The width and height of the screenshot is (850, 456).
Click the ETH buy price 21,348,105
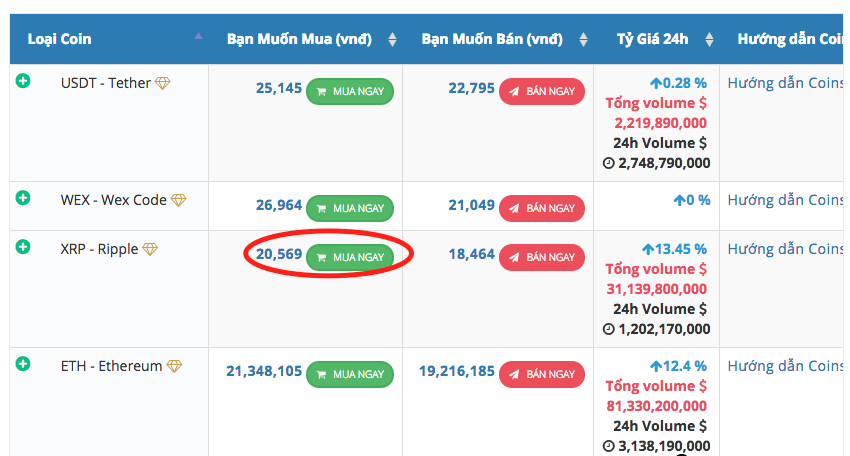pos(264,371)
